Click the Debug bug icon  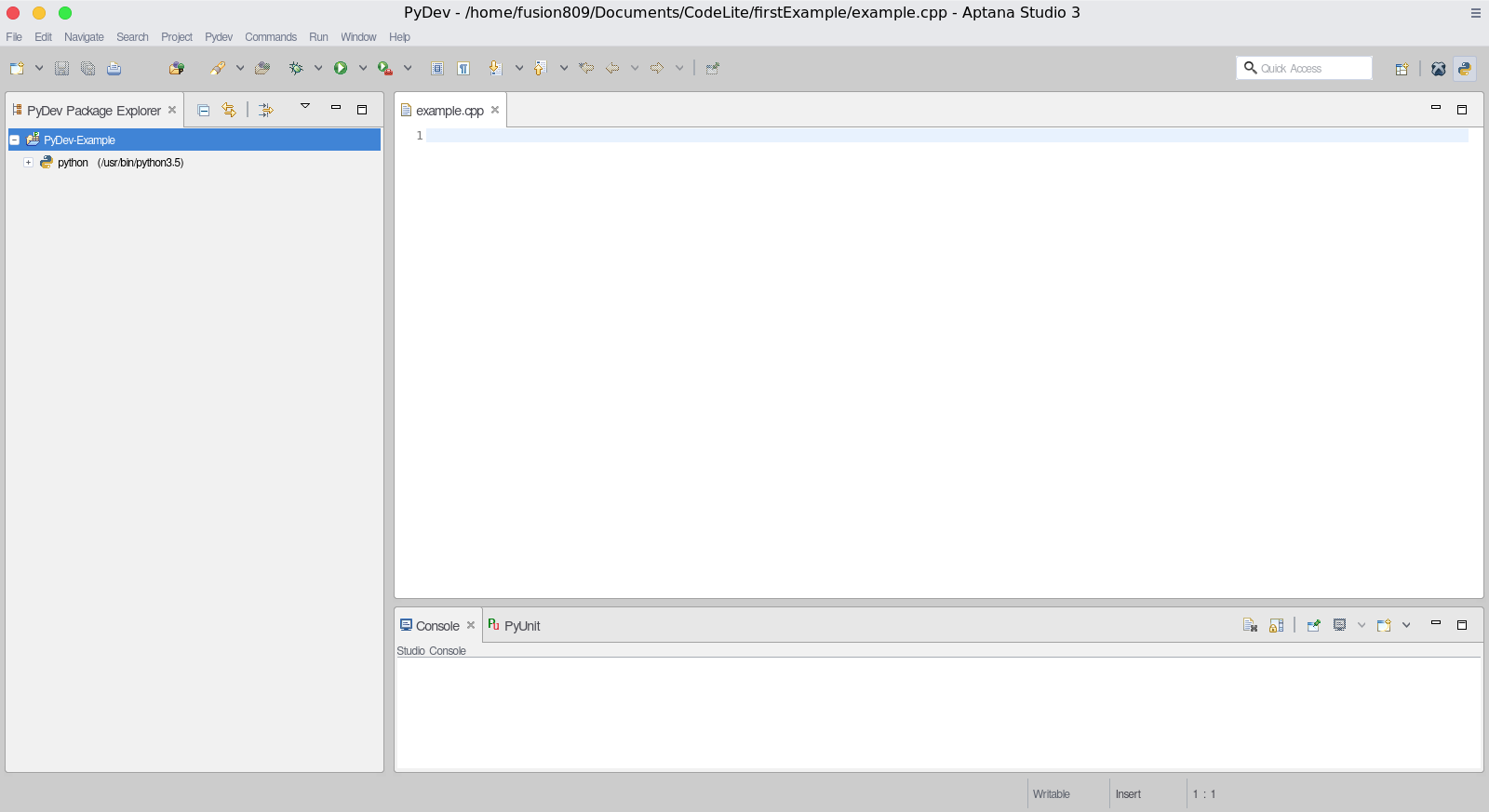(x=296, y=68)
